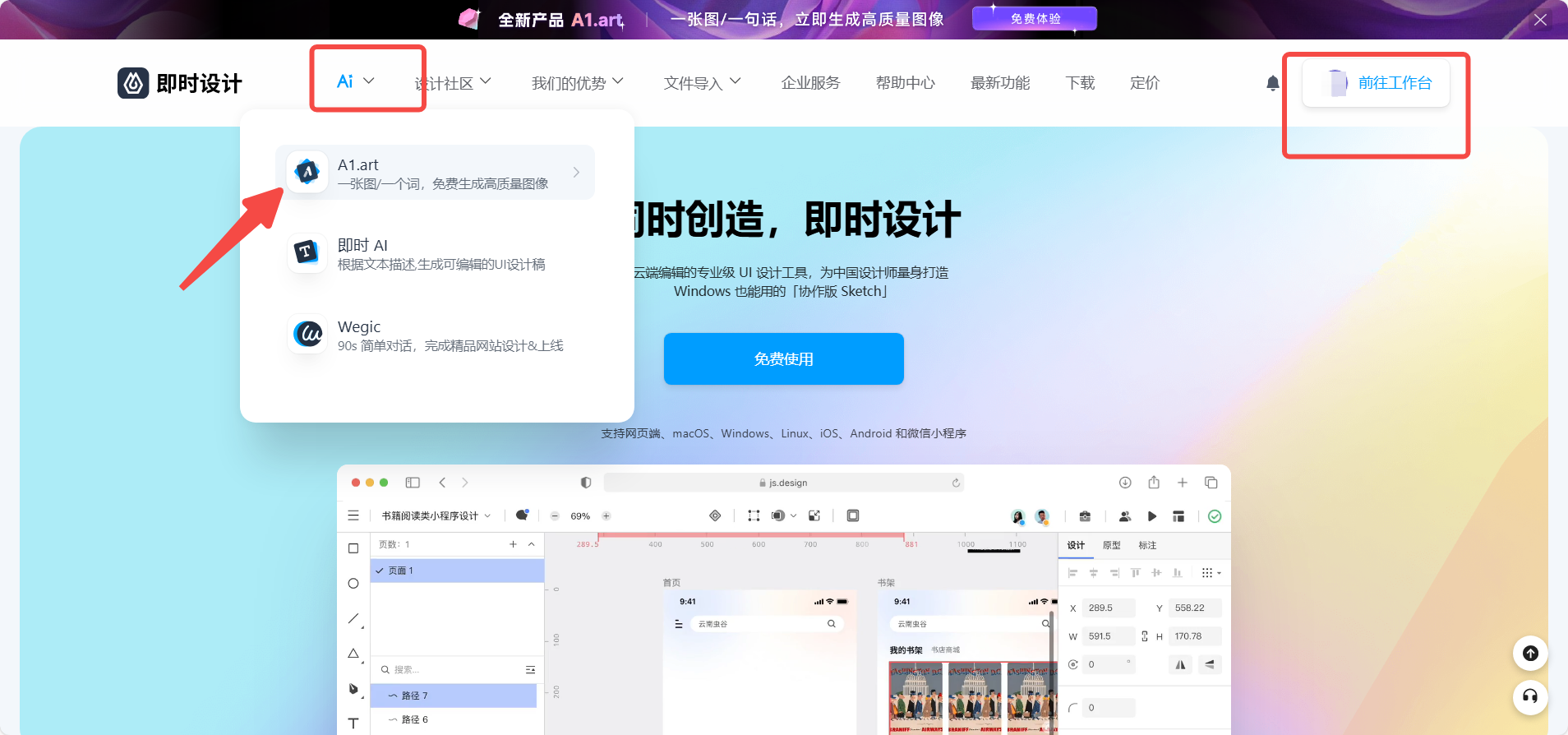Click the 69% zoom value
1568x735 pixels.
point(580,516)
